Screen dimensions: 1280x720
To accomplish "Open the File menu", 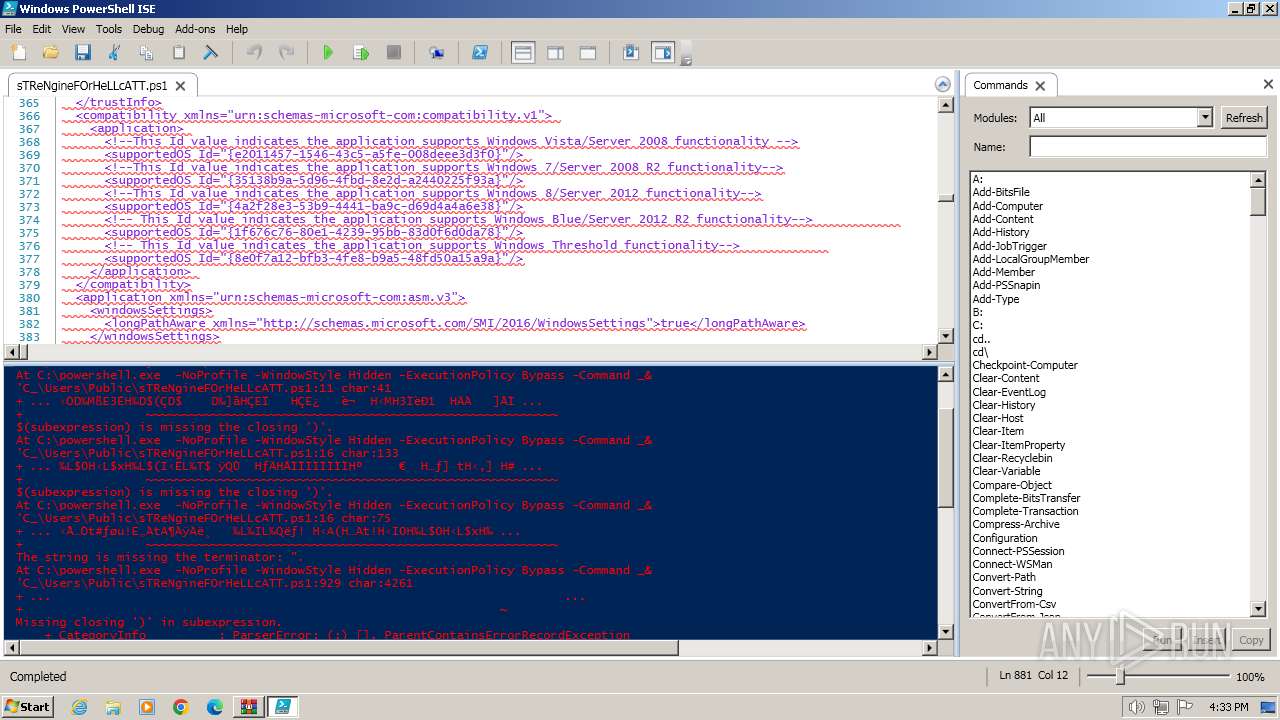I will (x=13, y=29).
